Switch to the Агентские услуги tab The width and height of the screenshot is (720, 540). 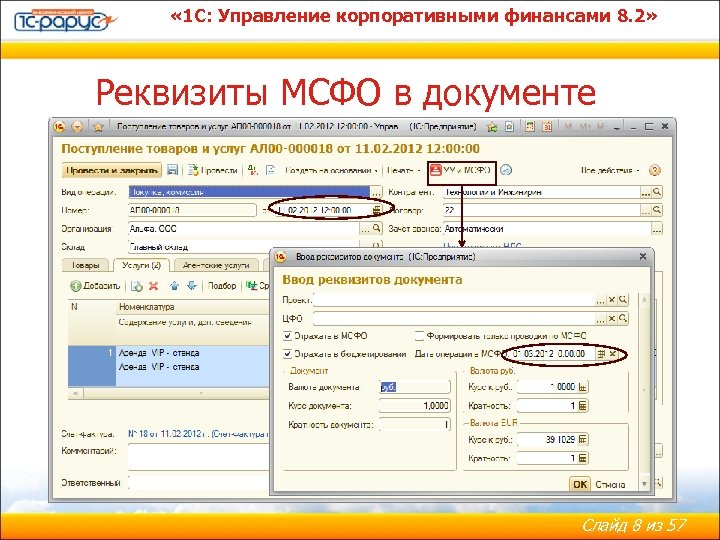216,265
